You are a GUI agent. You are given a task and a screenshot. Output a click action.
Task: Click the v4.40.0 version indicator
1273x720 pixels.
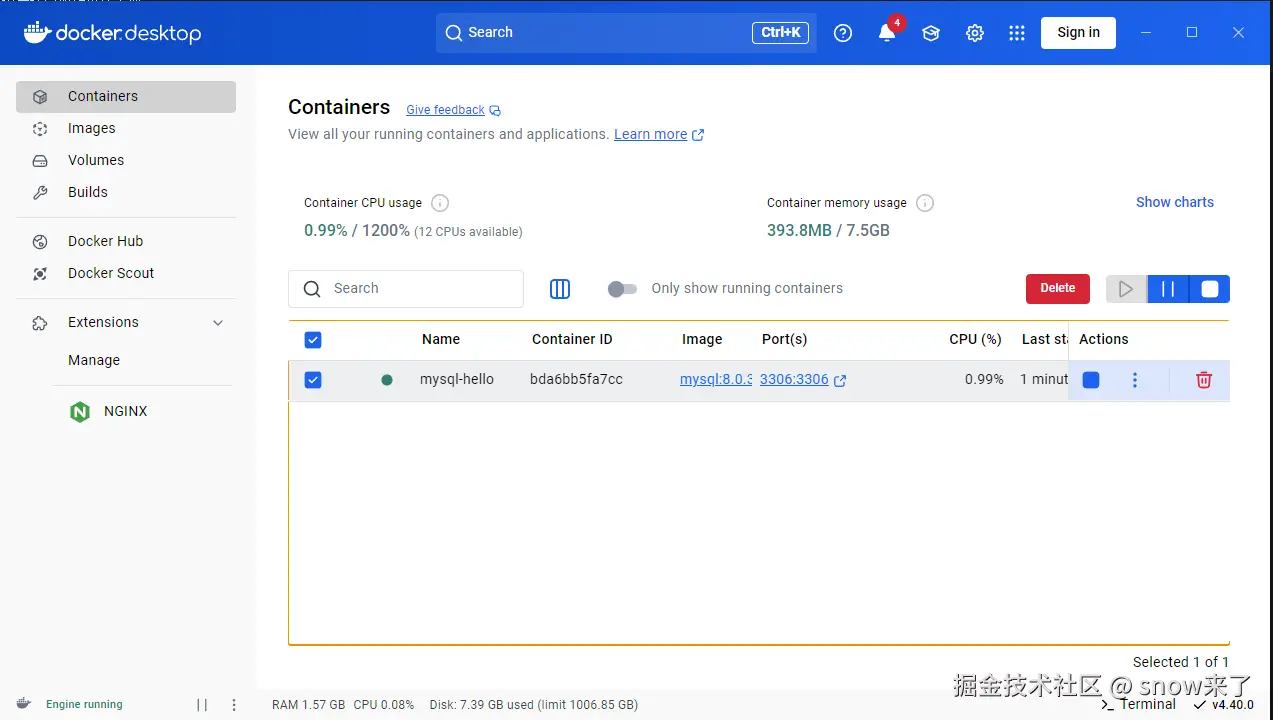(1224, 705)
